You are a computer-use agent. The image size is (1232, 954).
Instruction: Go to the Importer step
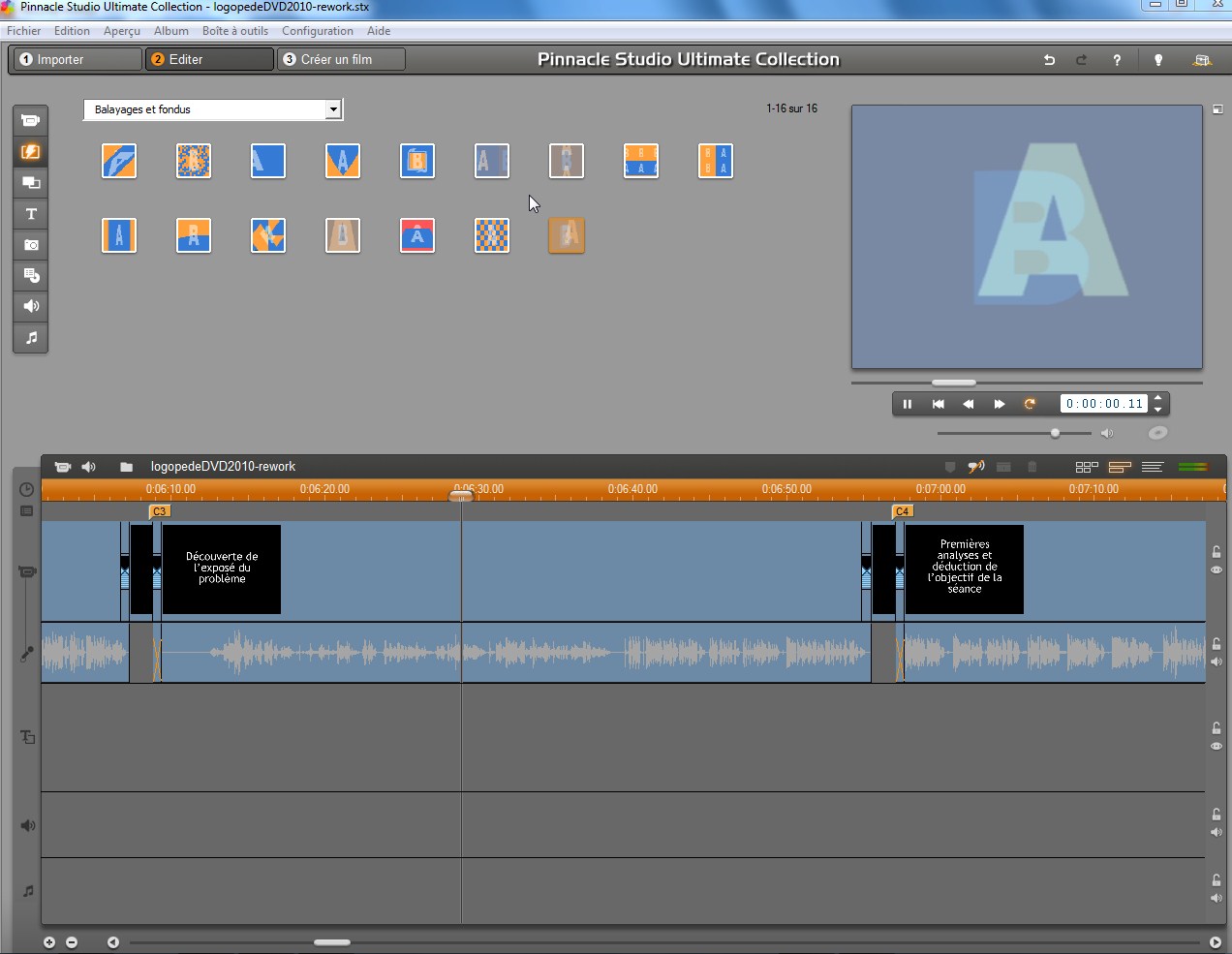pos(77,59)
